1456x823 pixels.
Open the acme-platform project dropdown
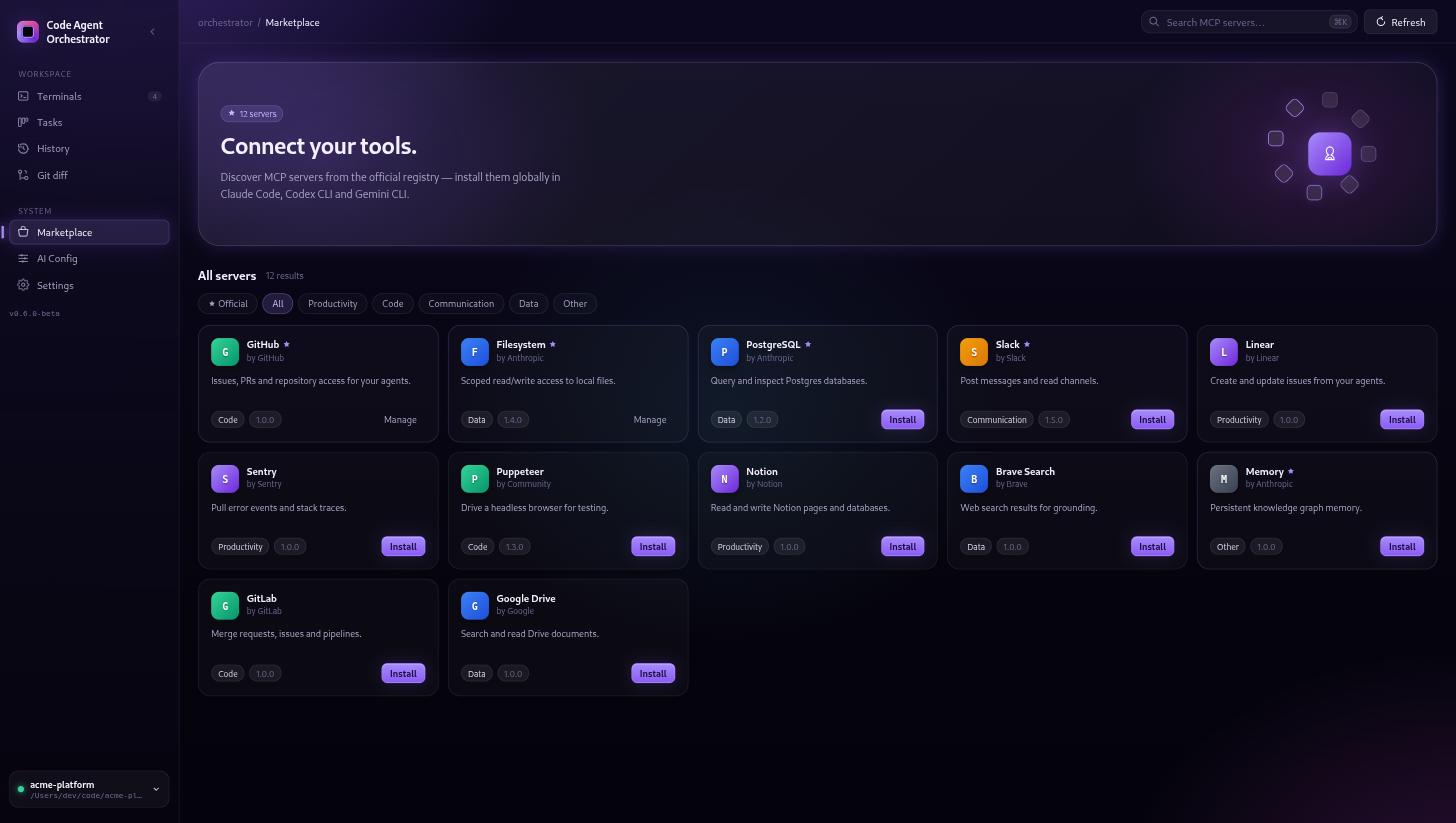[89, 789]
